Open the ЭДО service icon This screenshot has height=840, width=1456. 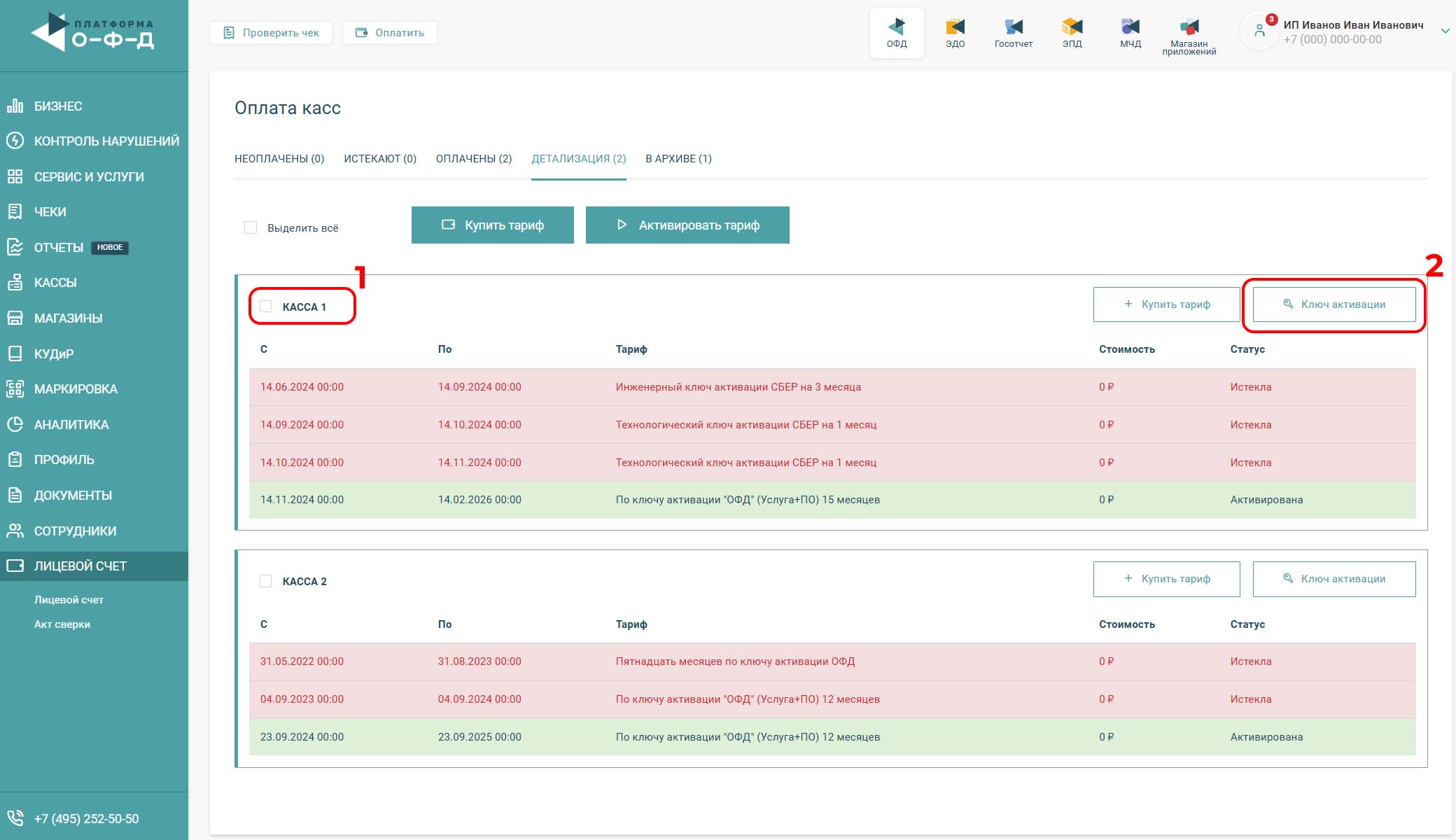955,33
